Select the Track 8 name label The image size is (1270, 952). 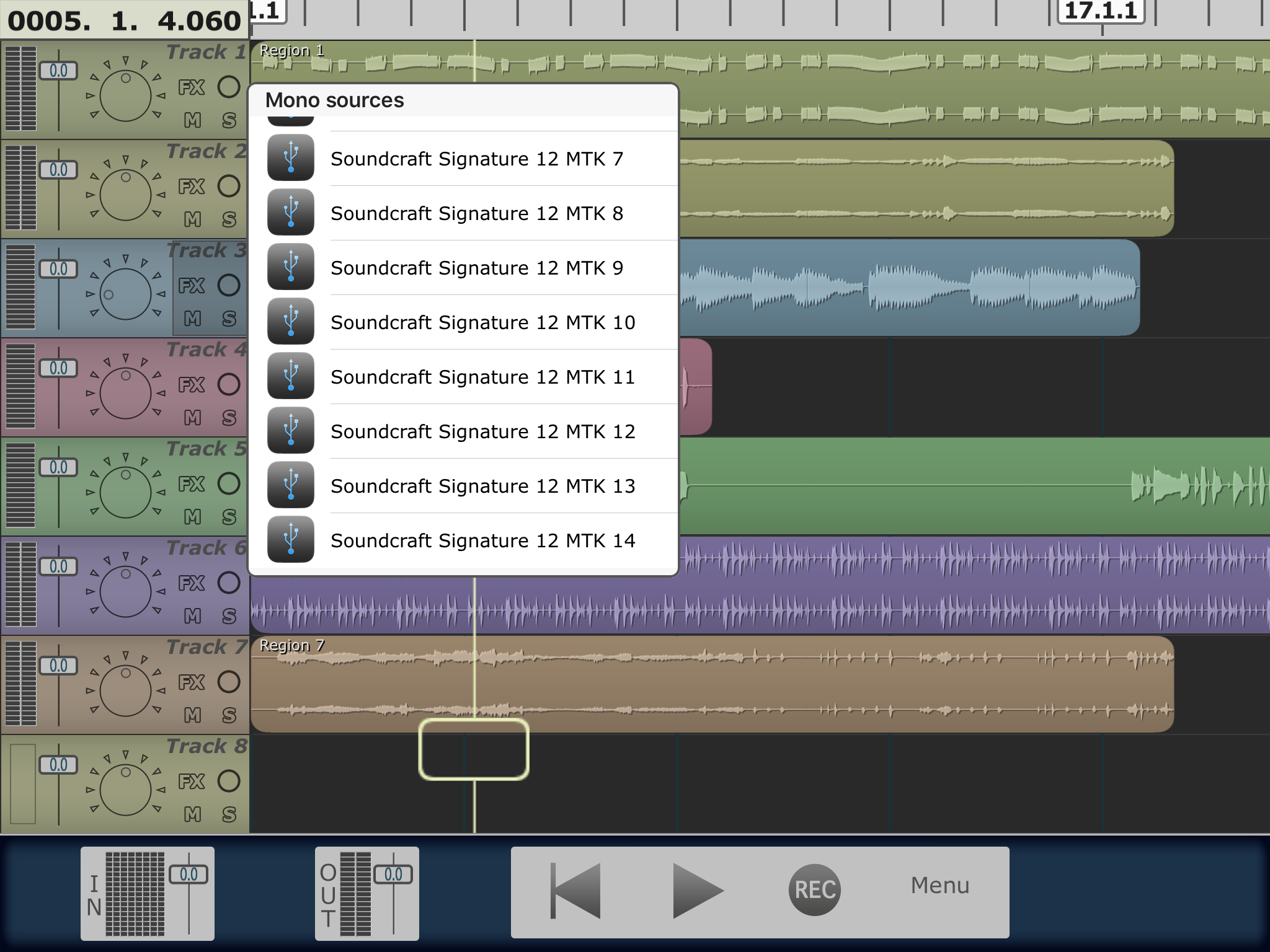pos(206,746)
